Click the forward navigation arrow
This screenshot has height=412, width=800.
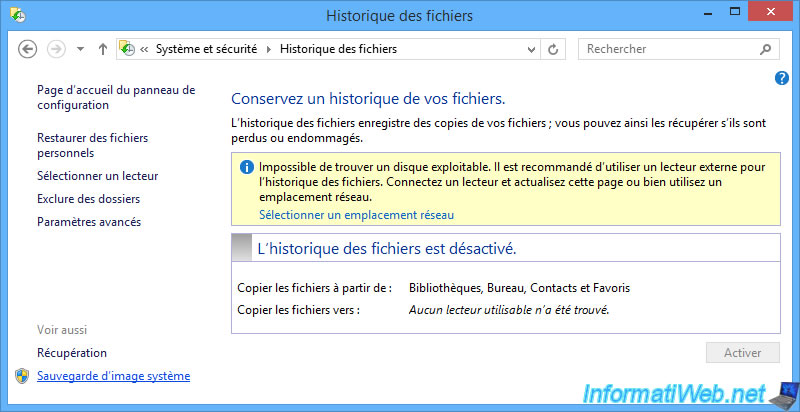[56, 49]
